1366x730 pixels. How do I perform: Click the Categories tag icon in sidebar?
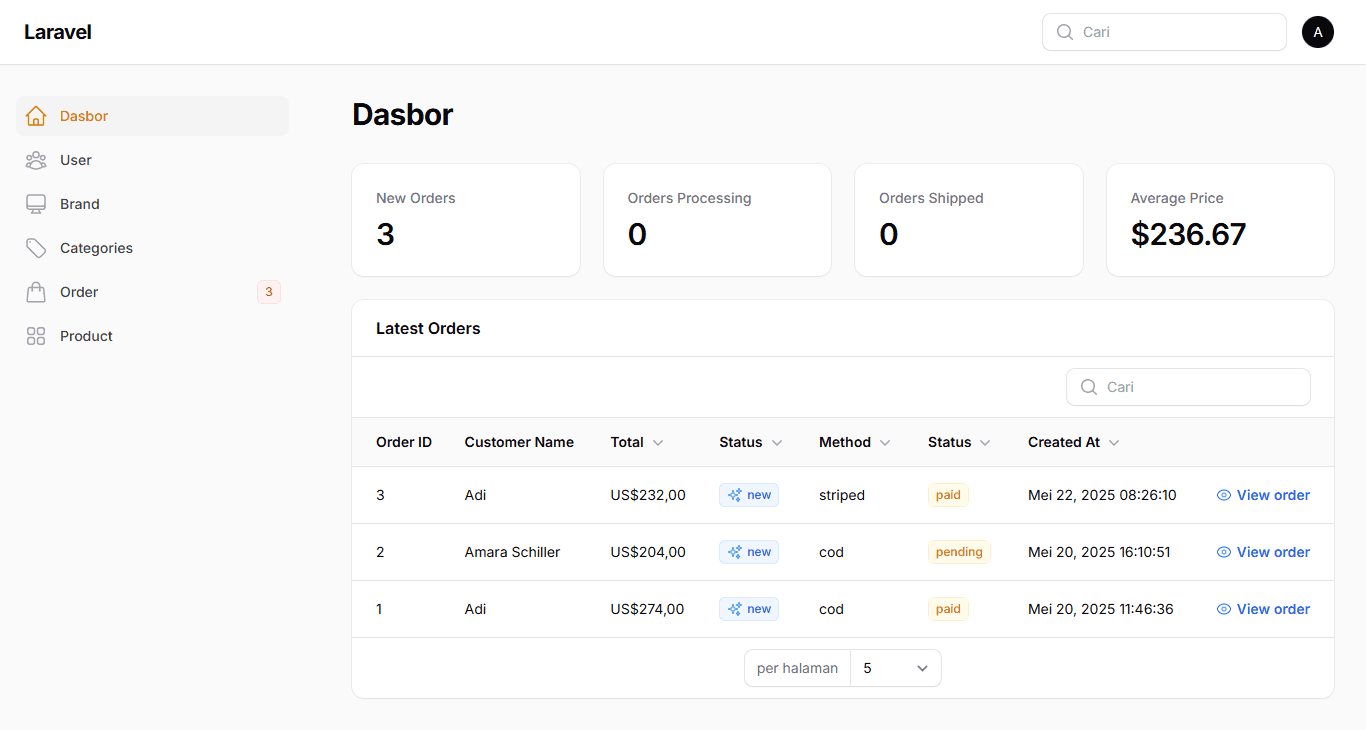click(36, 248)
